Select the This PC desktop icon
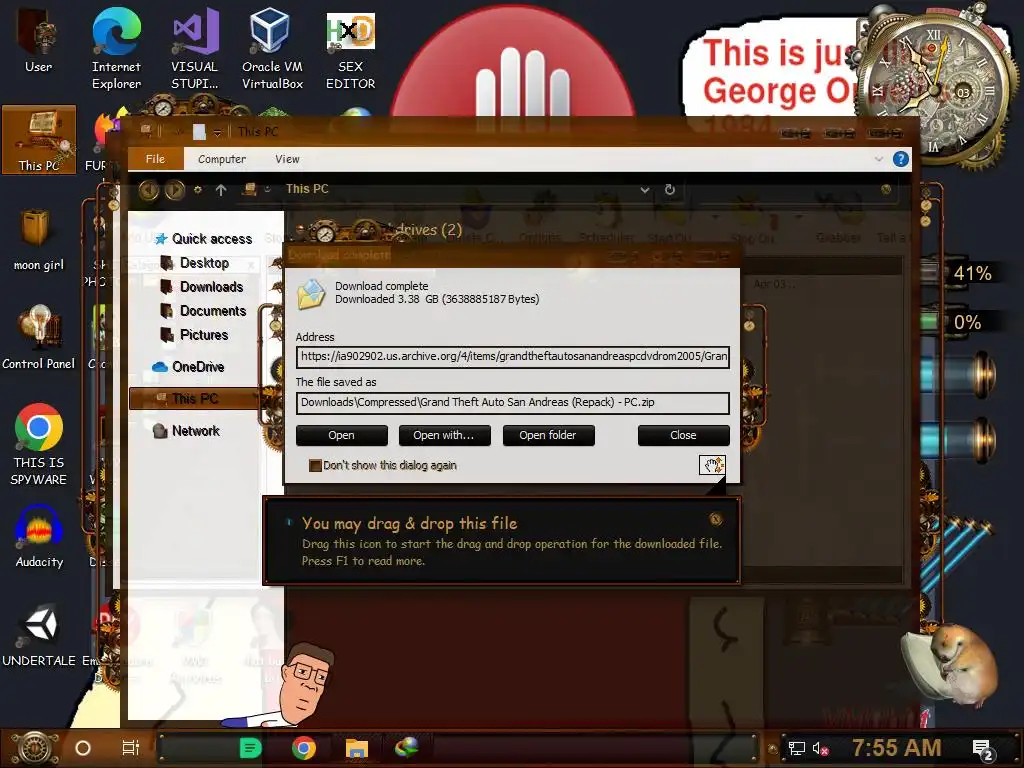Image resolution: width=1024 pixels, height=768 pixels. tap(39, 140)
